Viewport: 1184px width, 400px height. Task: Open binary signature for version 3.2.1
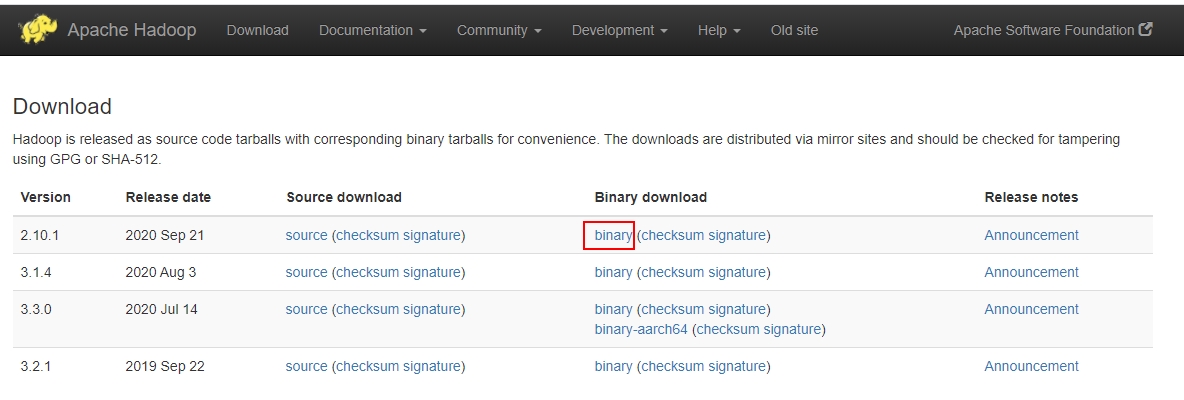tap(737, 366)
